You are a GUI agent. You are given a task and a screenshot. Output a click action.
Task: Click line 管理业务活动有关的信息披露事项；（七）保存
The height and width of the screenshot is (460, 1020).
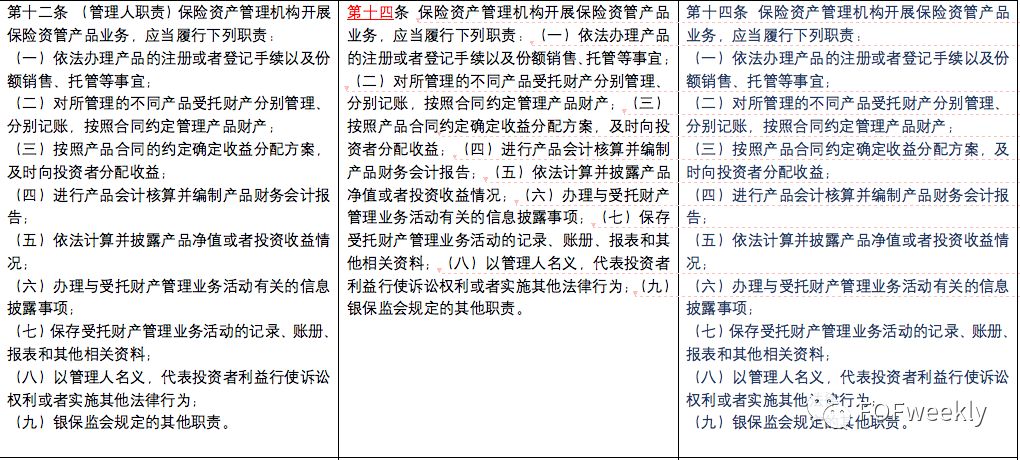coord(509,217)
